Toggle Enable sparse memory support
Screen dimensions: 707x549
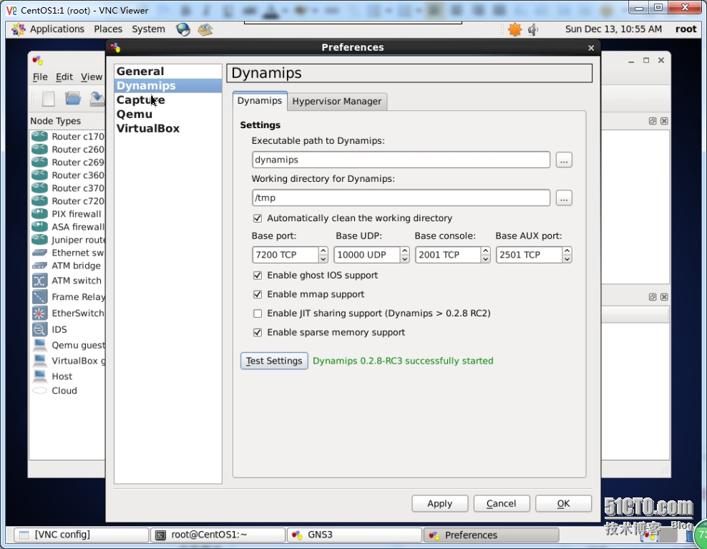pos(257,333)
